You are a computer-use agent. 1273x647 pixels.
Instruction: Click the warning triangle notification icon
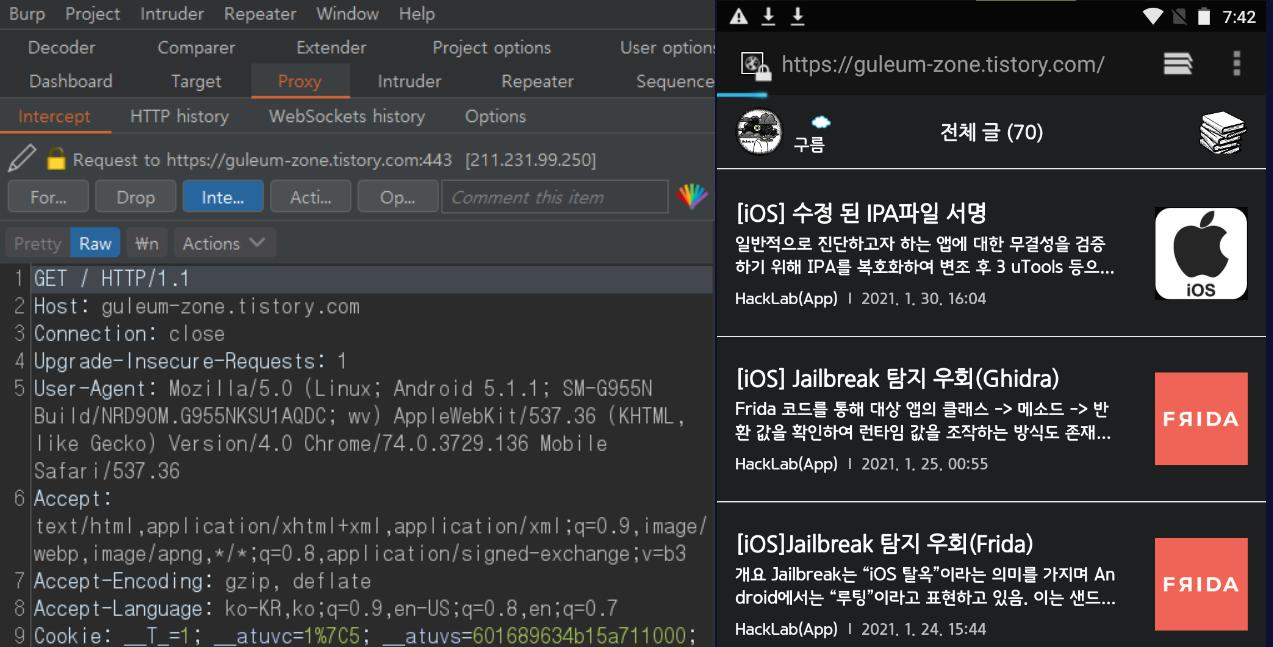coord(738,16)
